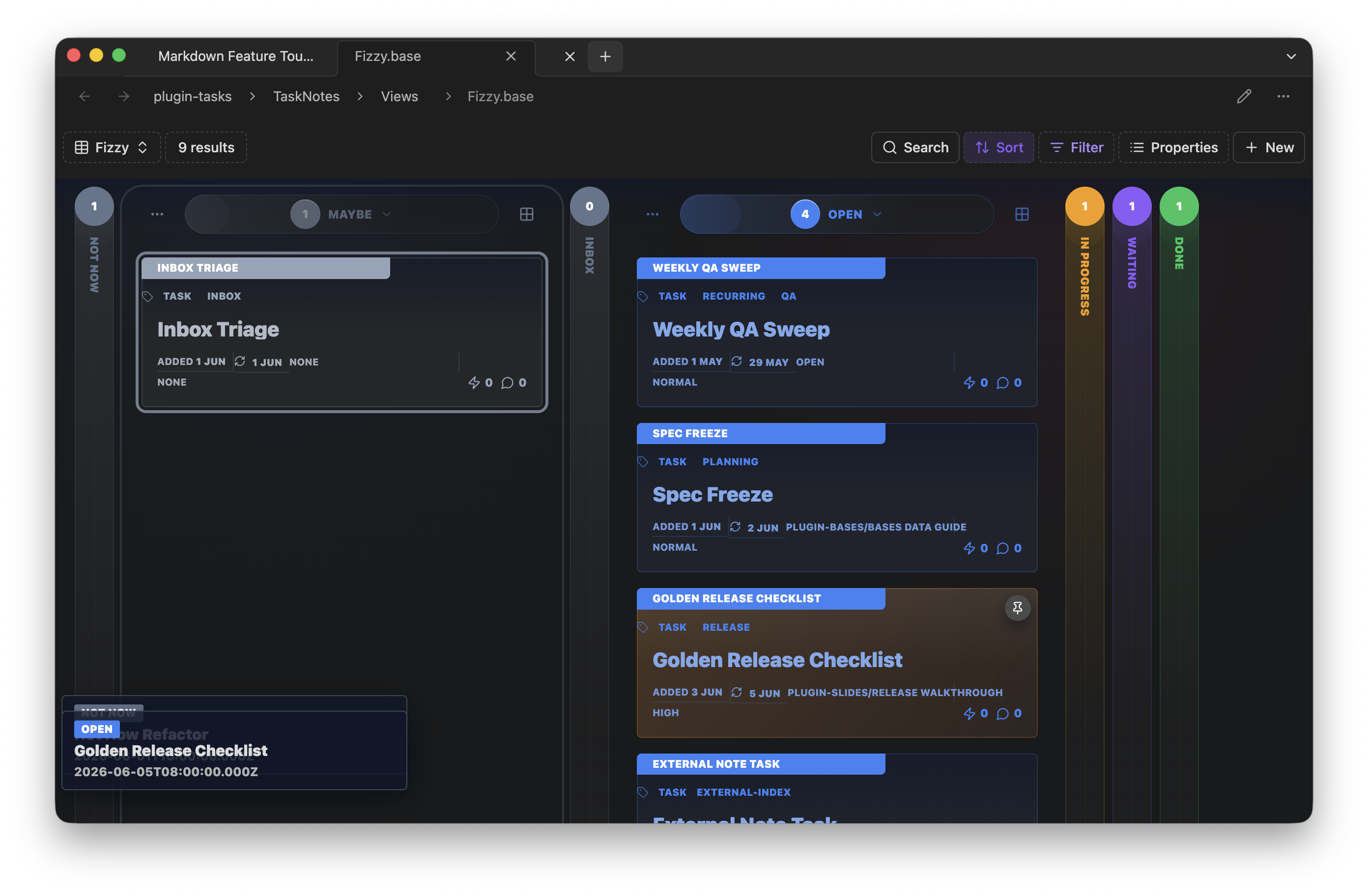The image size is (1368, 896).
Task: Click INBOX tag on Inbox Triage card
Action: (224, 297)
